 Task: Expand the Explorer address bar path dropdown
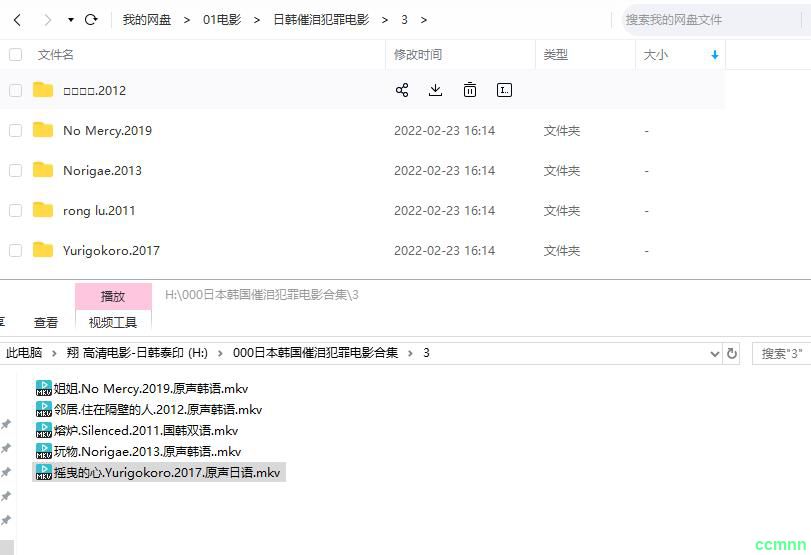click(x=714, y=353)
